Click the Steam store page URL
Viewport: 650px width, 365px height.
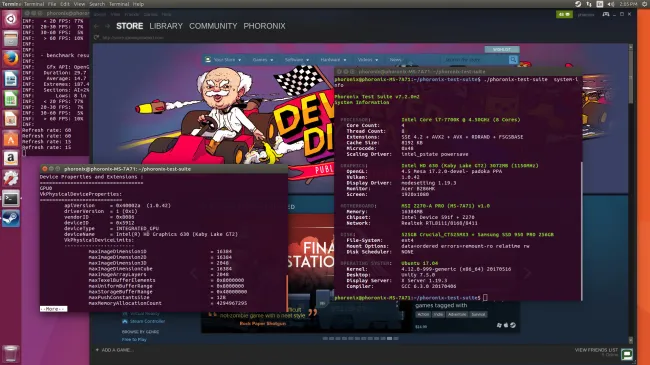point(133,38)
